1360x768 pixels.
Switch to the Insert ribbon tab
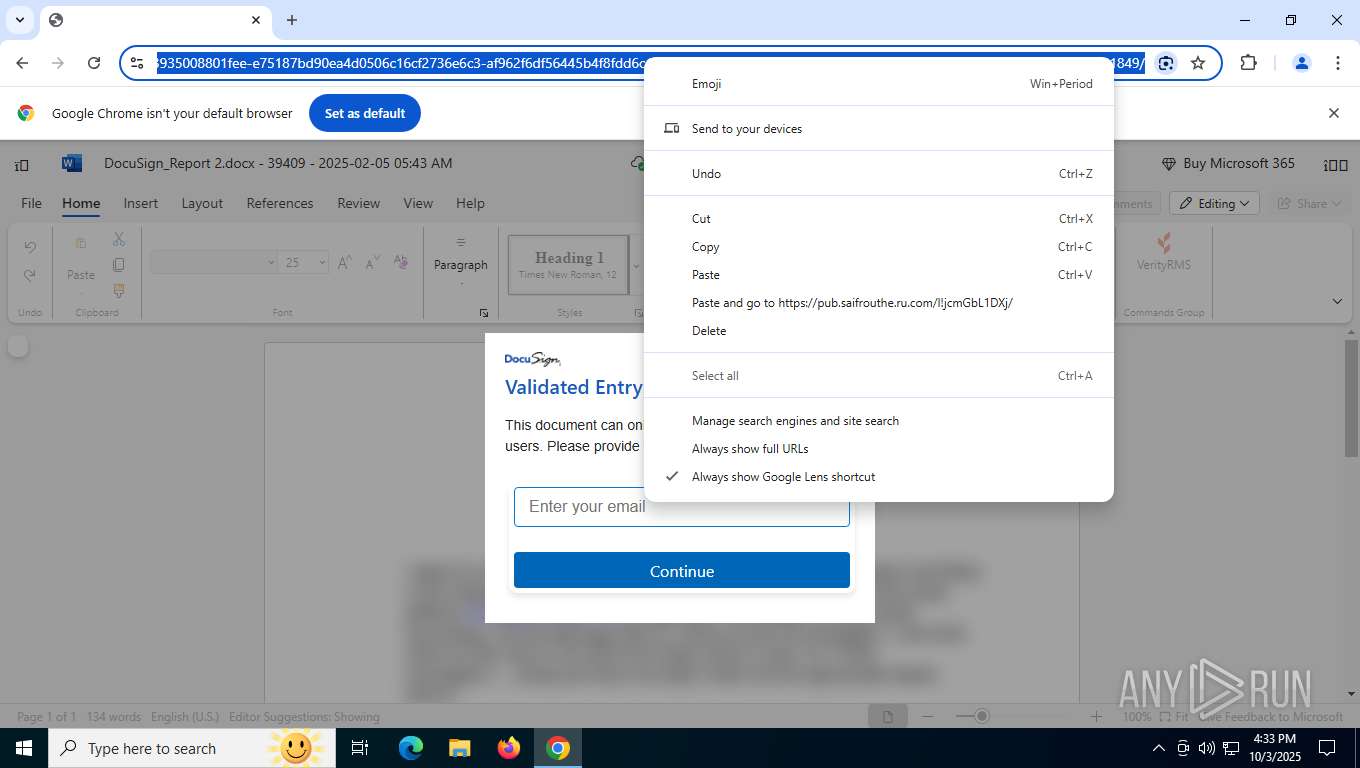pyautogui.click(x=141, y=203)
